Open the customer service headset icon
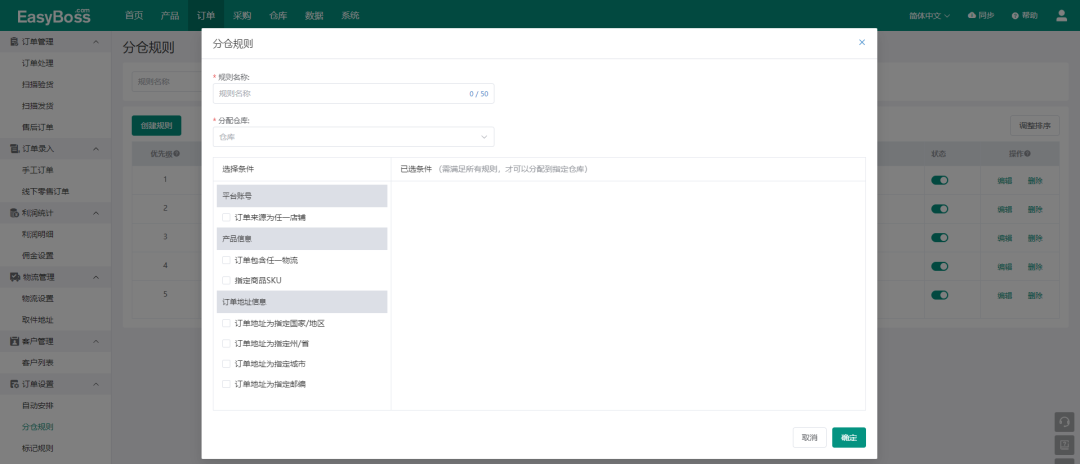The width and height of the screenshot is (1080, 464). pyautogui.click(x=1064, y=422)
